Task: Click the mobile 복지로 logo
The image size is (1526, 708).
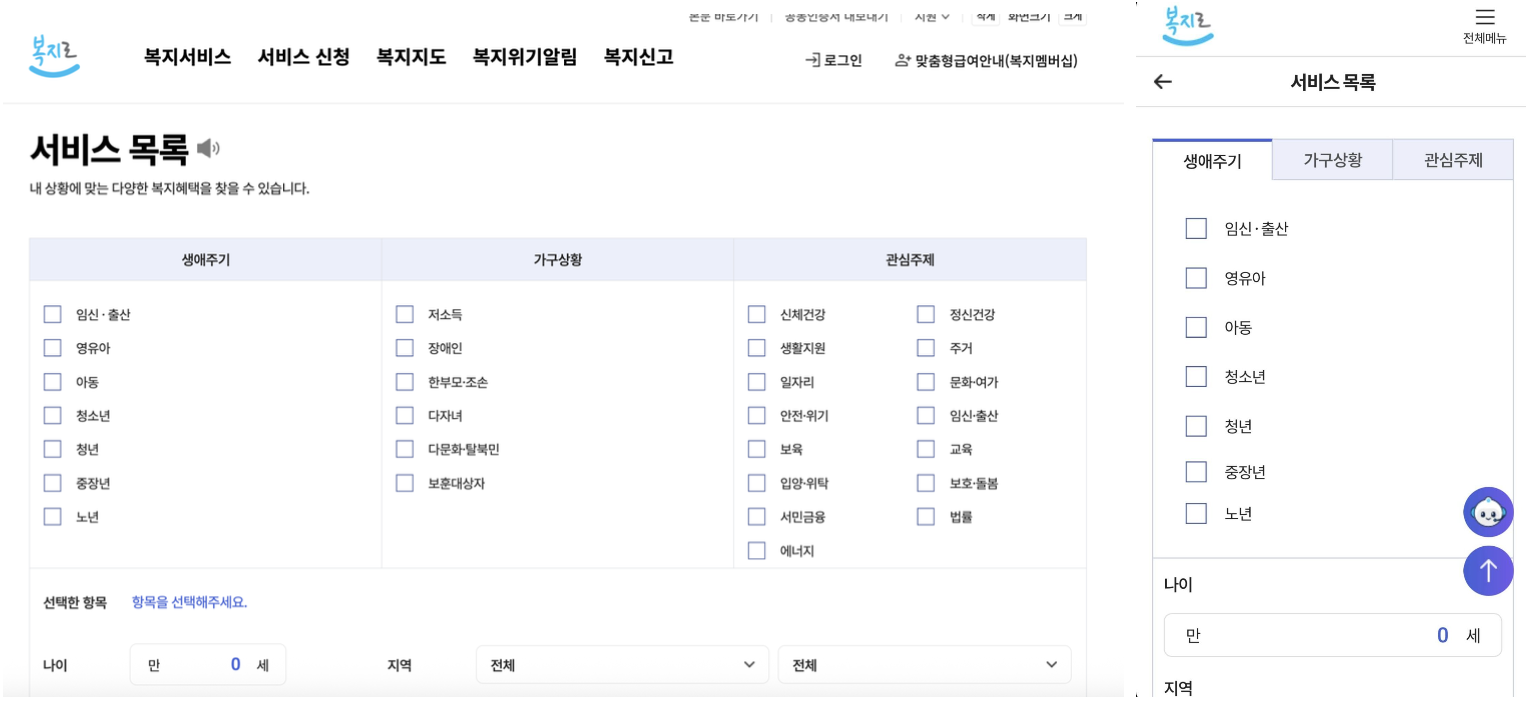Action: (x=1188, y=23)
